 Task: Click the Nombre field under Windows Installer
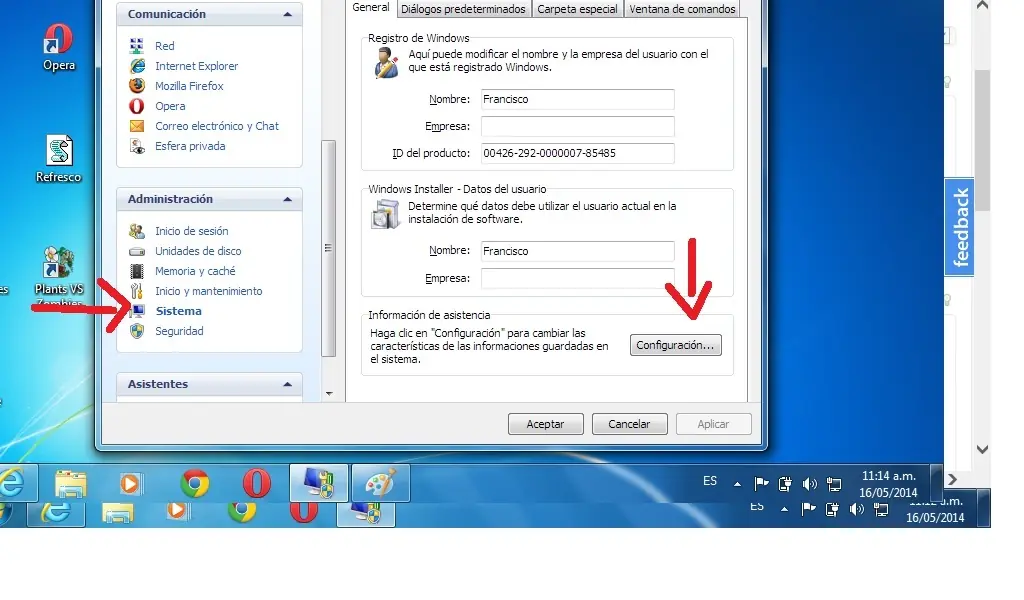pos(577,251)
